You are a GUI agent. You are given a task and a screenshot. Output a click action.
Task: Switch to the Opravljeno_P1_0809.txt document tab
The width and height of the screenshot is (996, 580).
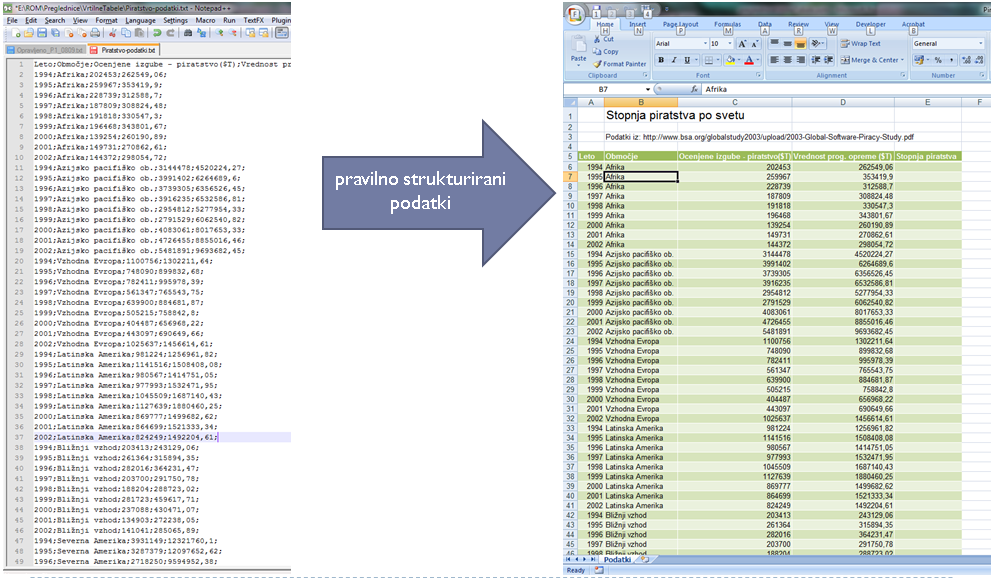click(x=45, y=49)
